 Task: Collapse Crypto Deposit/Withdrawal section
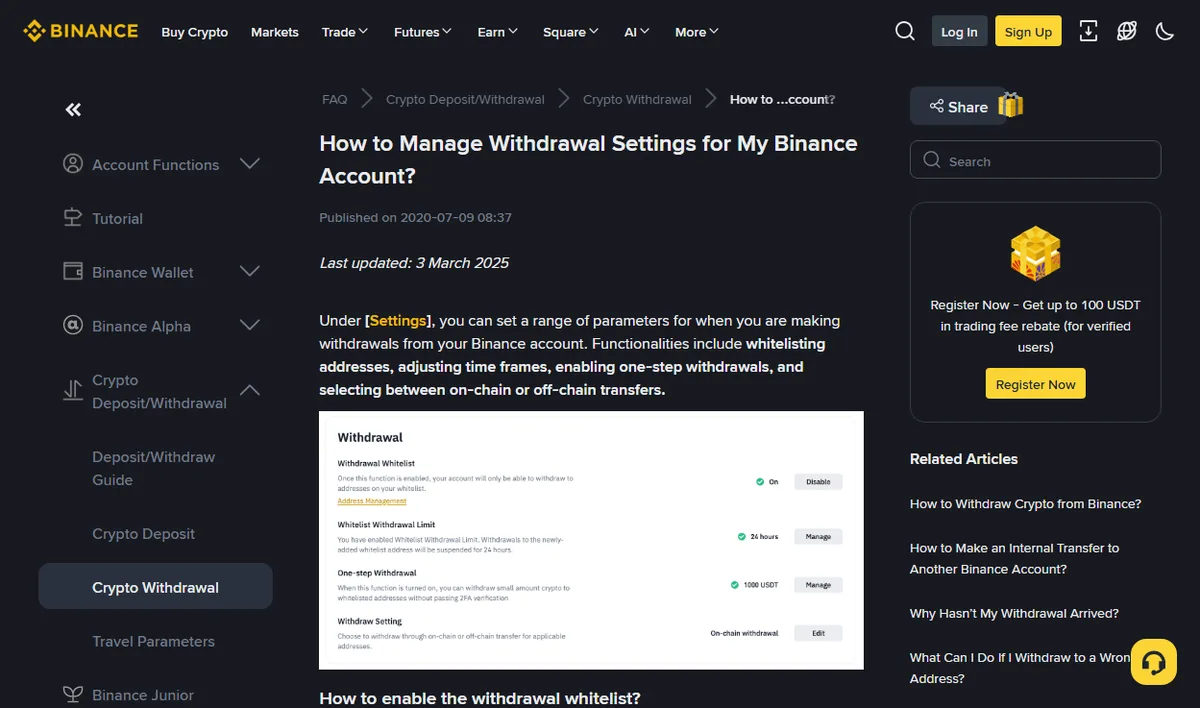250,391
